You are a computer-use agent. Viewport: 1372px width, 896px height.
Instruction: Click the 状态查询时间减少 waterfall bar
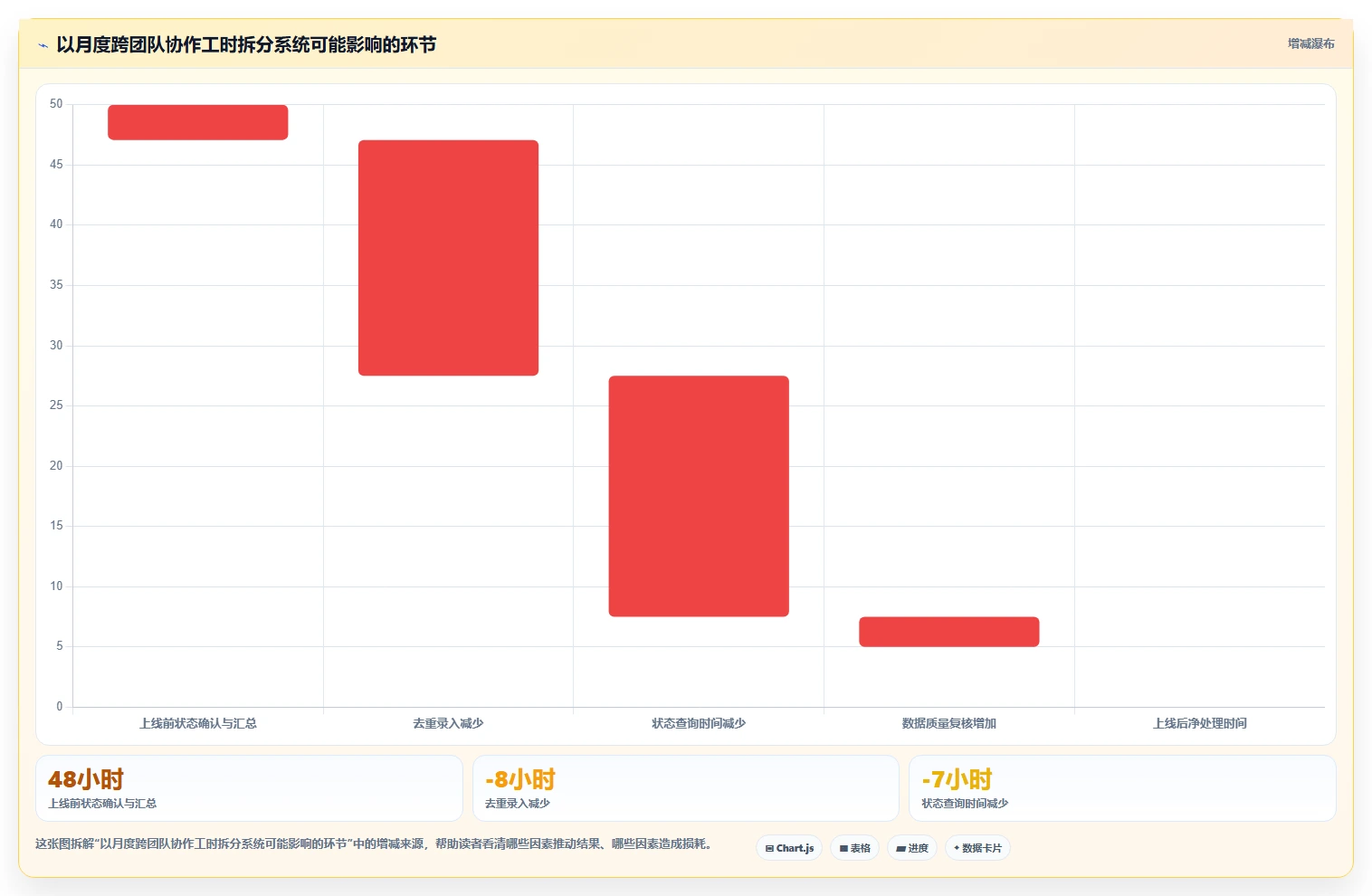(699, 496)
